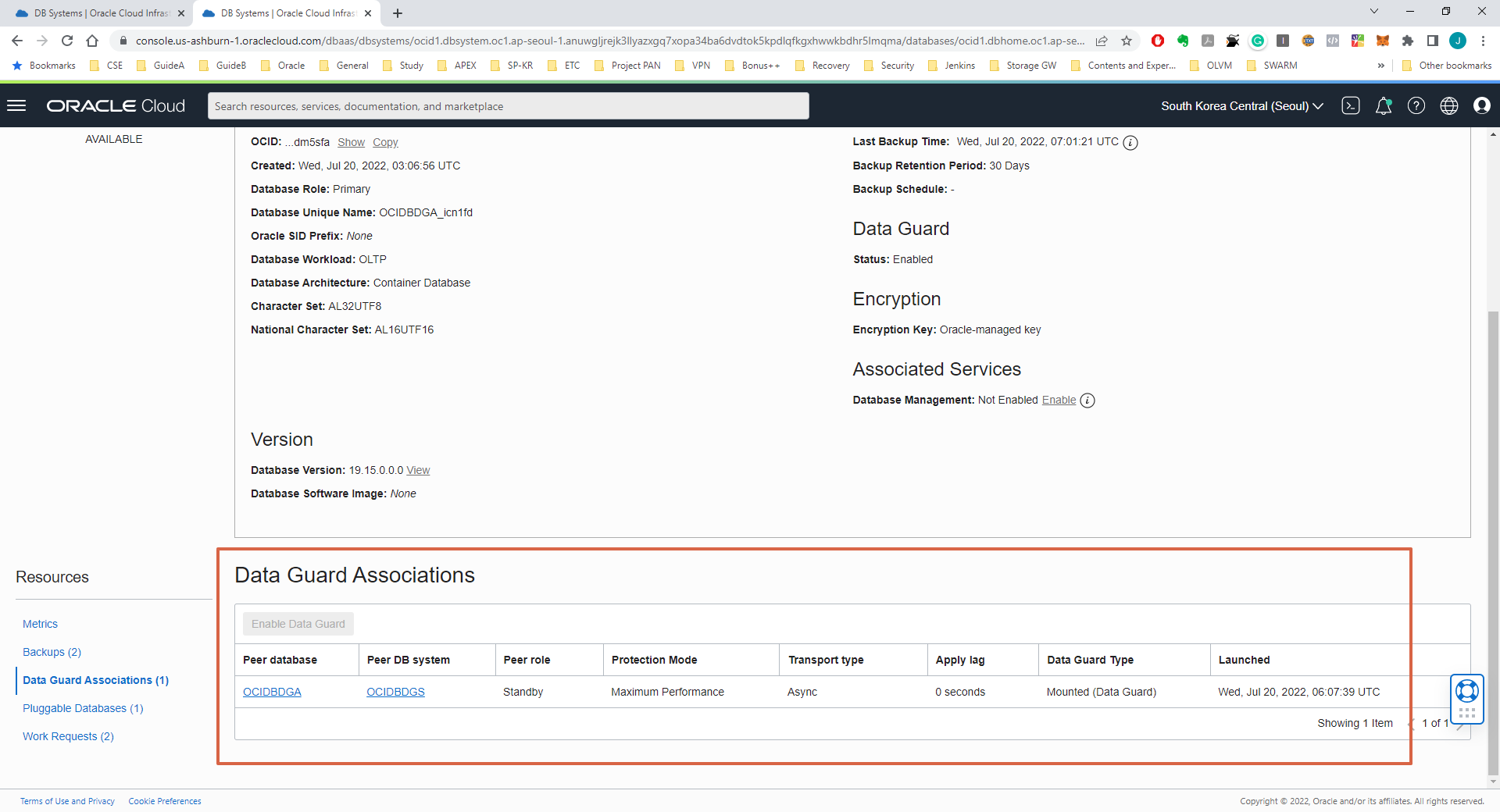Open the Jenkins bookmarks folder
The width and height of the screenshot is (1500, 812).
pos(951,66)
